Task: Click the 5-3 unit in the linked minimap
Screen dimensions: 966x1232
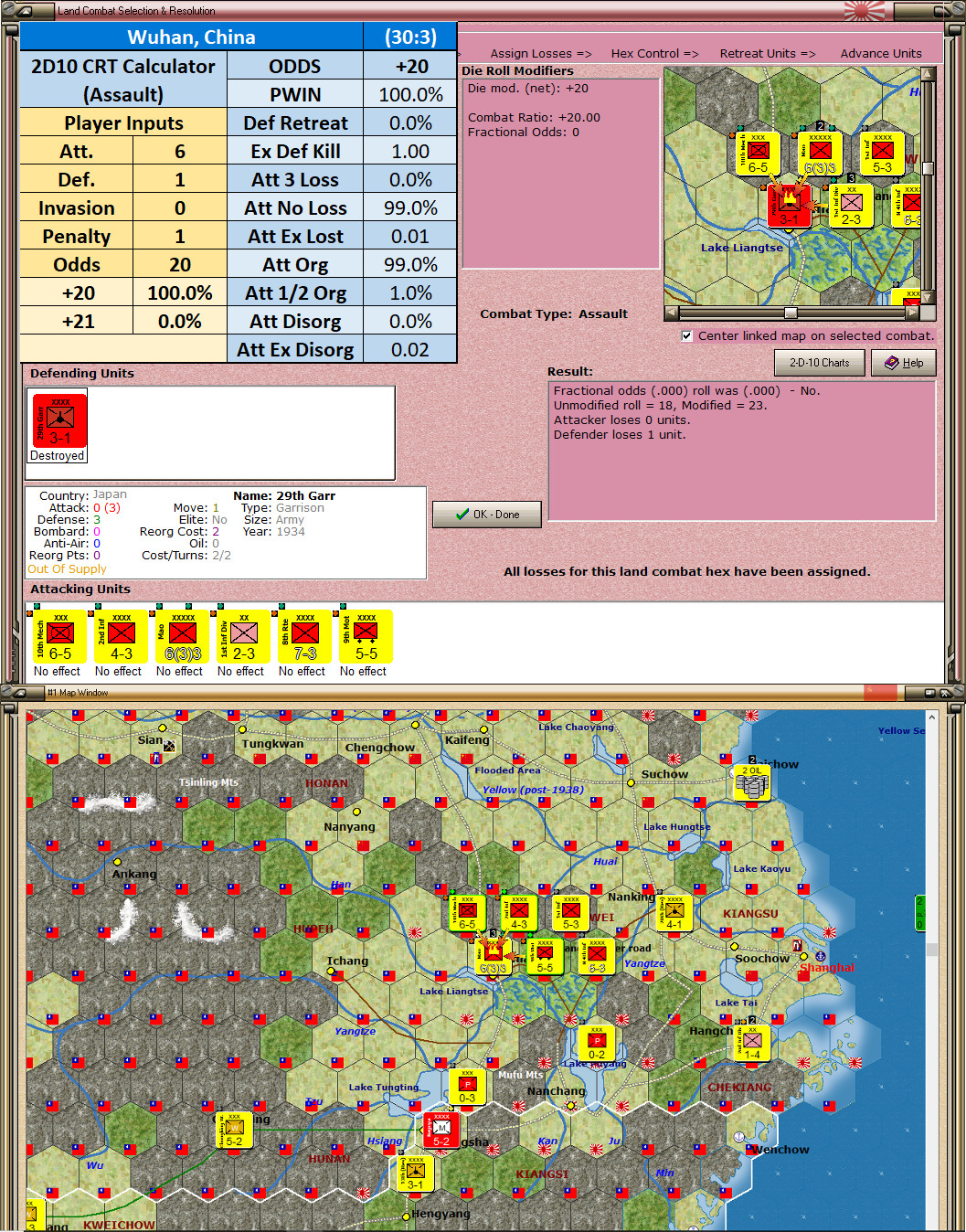Action: (x=882, y=154)
